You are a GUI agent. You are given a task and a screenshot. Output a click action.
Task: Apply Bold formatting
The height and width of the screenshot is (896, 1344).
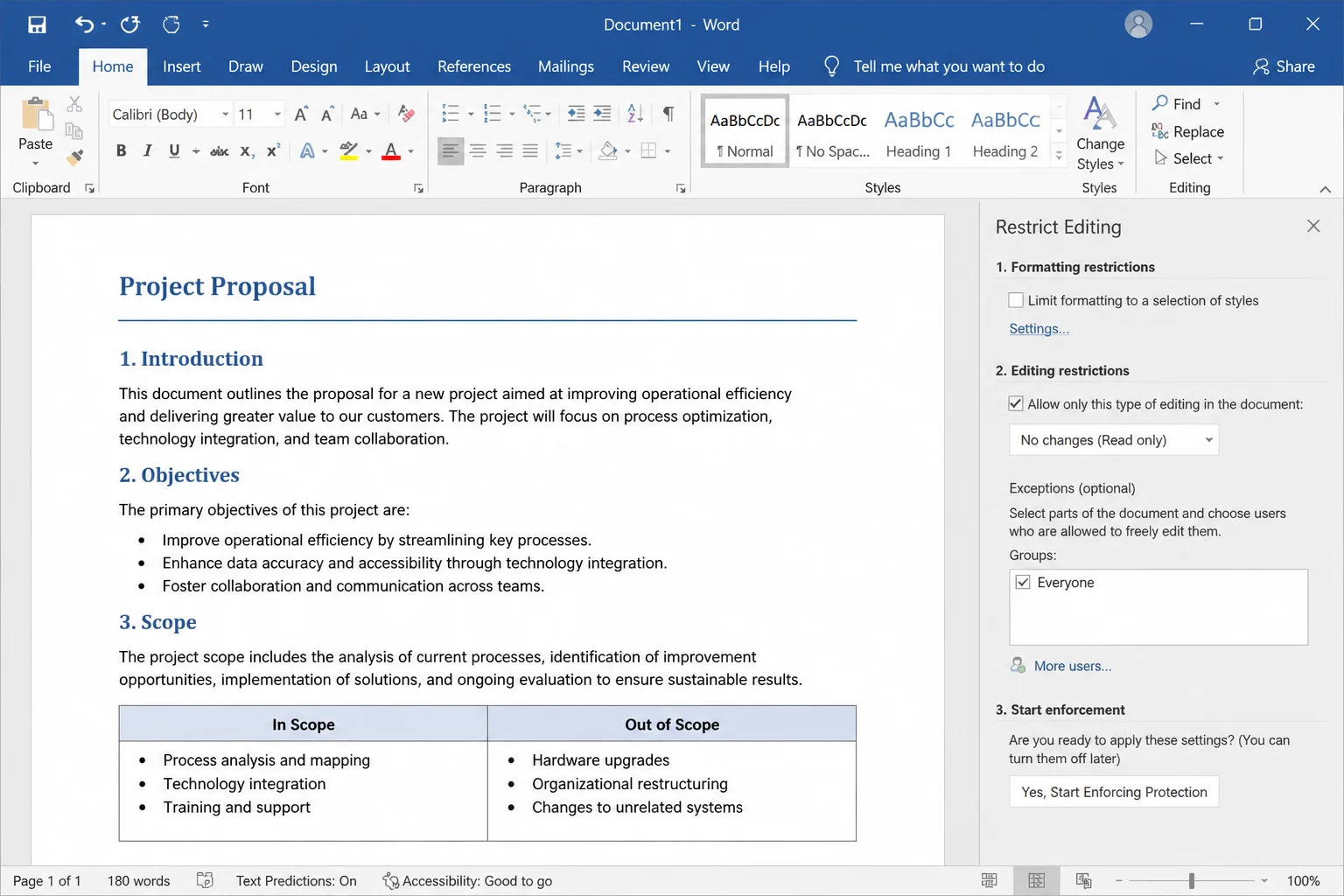point(121,150)
